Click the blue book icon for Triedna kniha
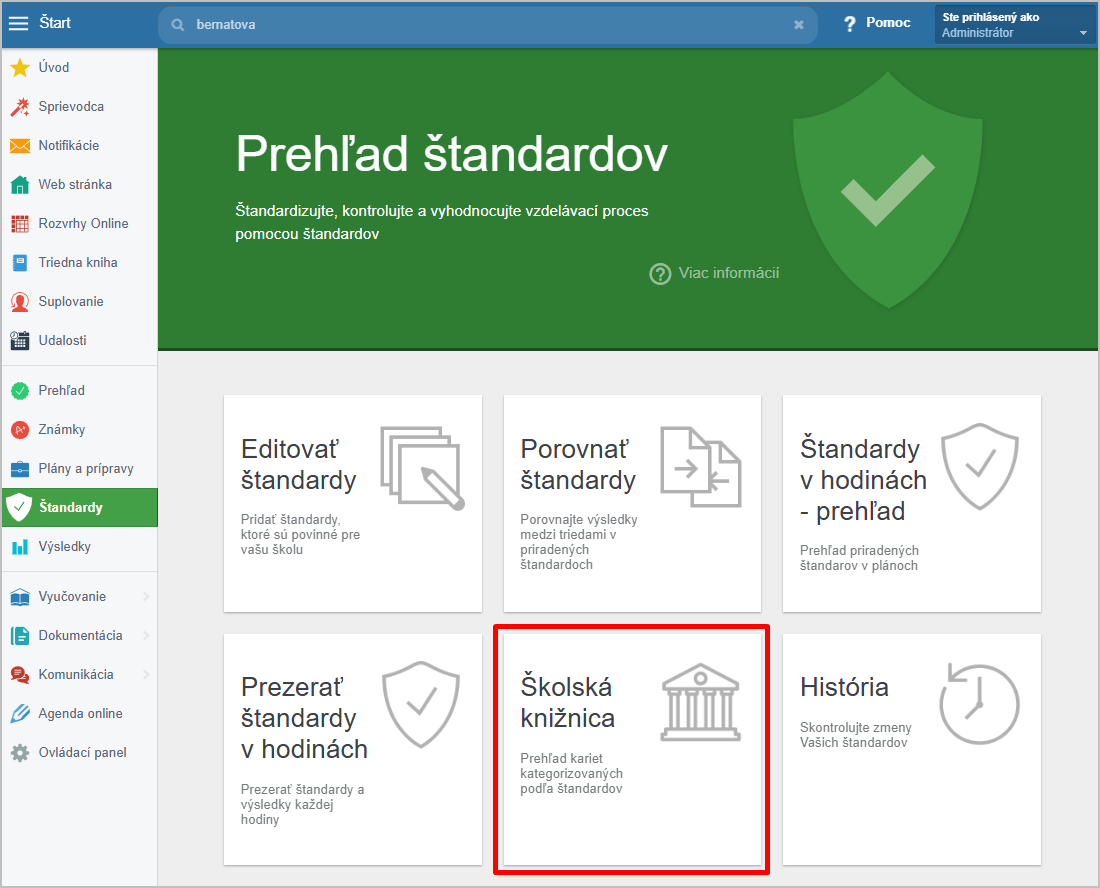 [20, 262]
